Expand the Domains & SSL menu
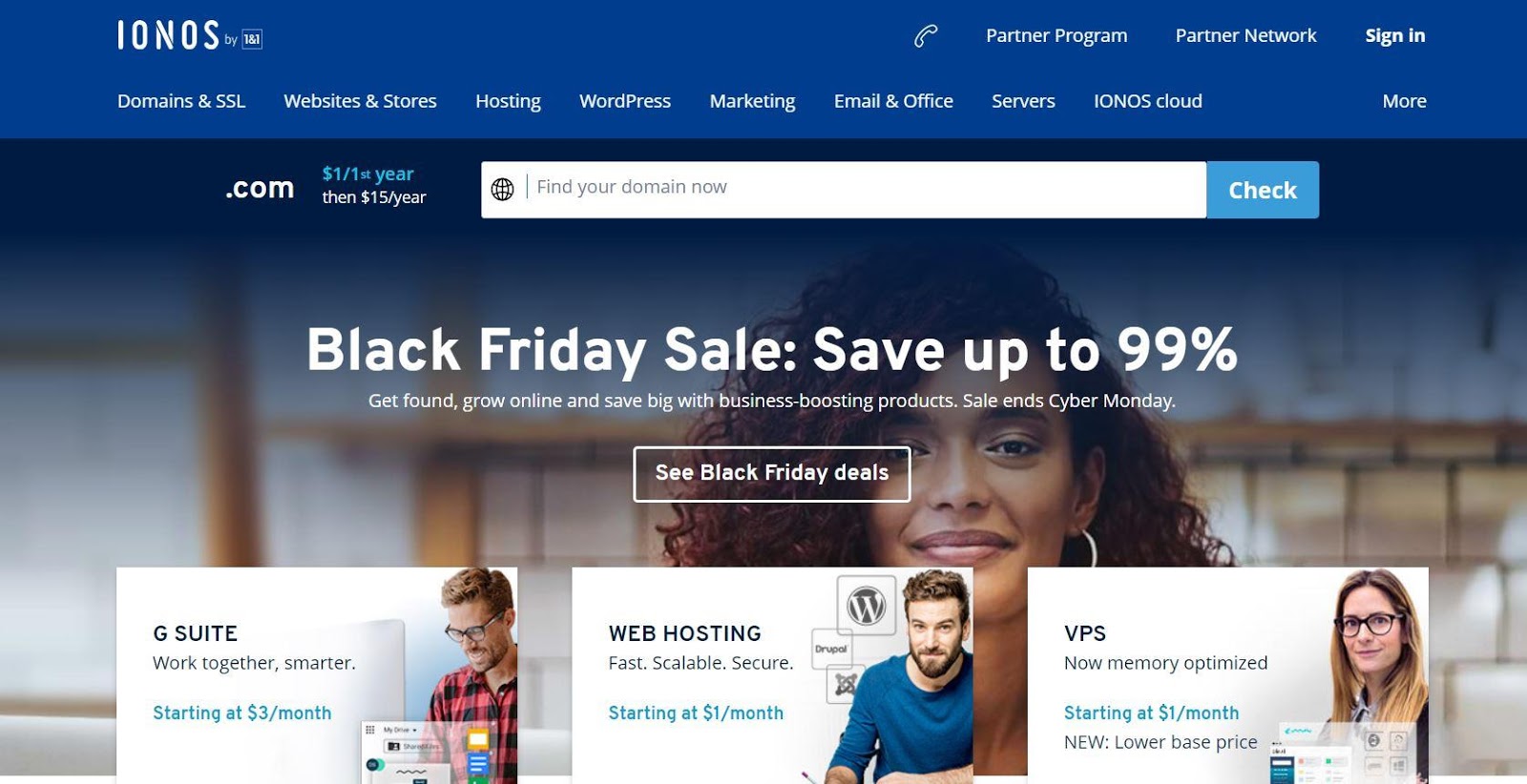This screenshot has height=784, width=1527. (181, 101)
